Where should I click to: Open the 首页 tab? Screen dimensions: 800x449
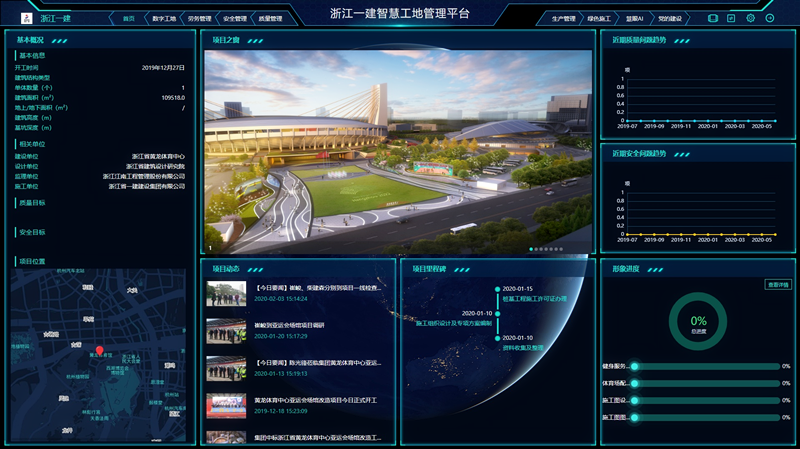(129, 18)
